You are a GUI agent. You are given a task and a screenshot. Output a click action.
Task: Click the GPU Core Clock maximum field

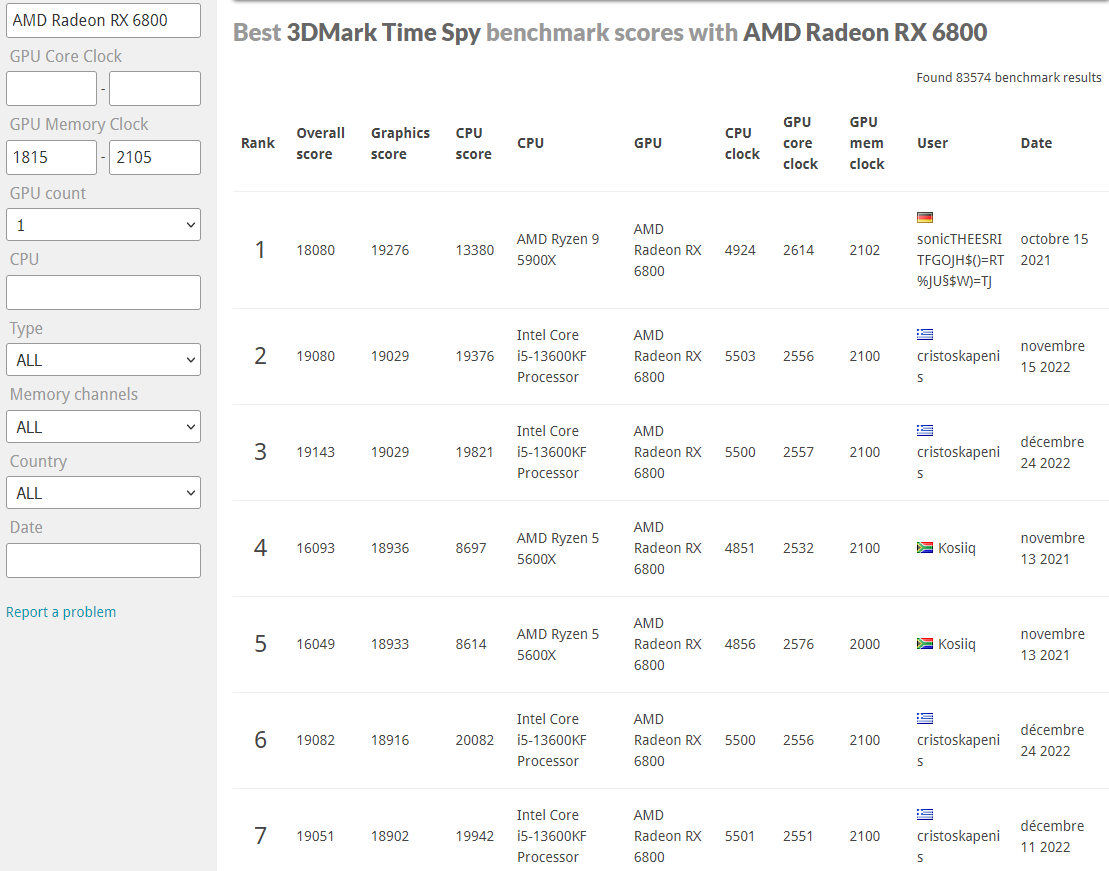tap(155, 88)
